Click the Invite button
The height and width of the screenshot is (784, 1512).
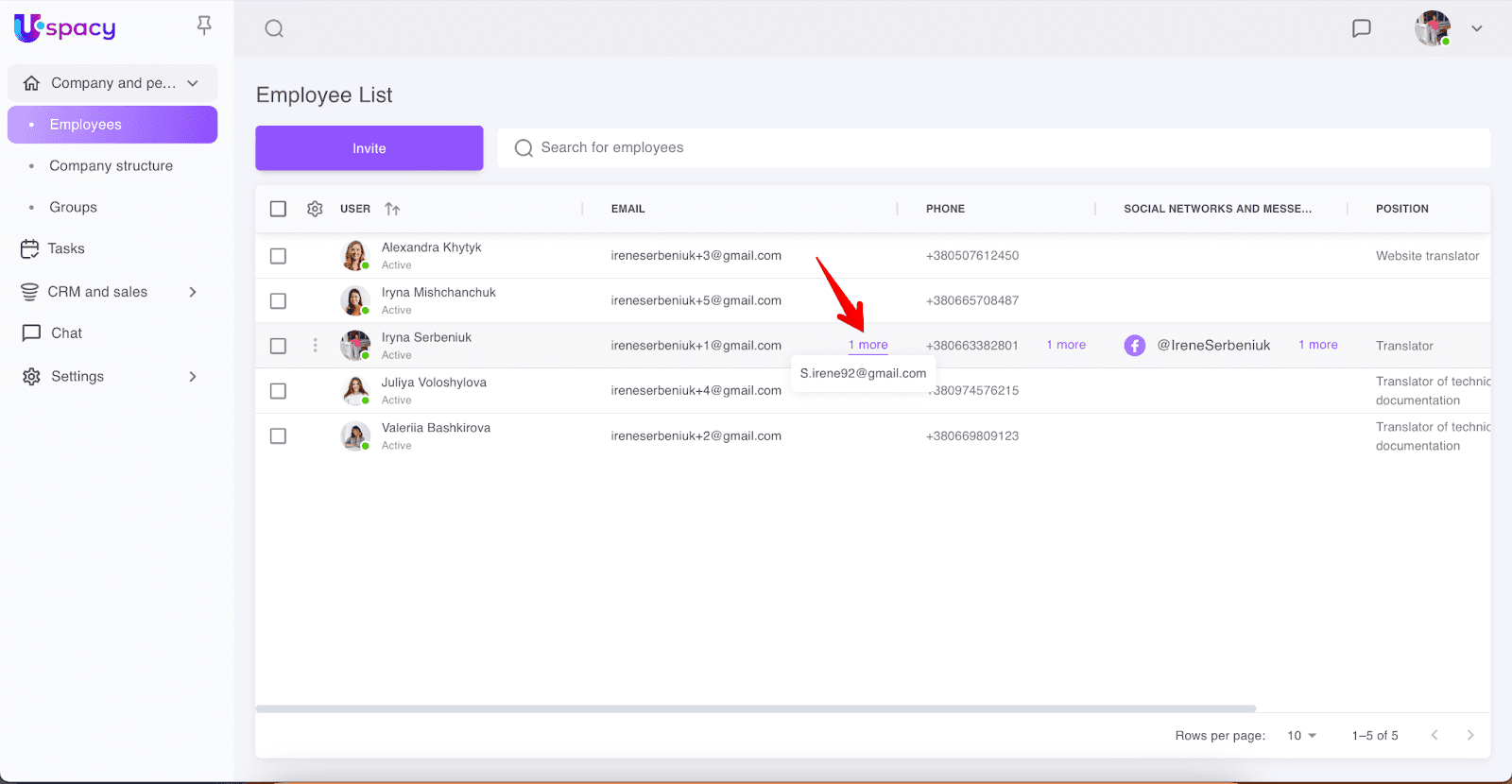coord(369,148)
